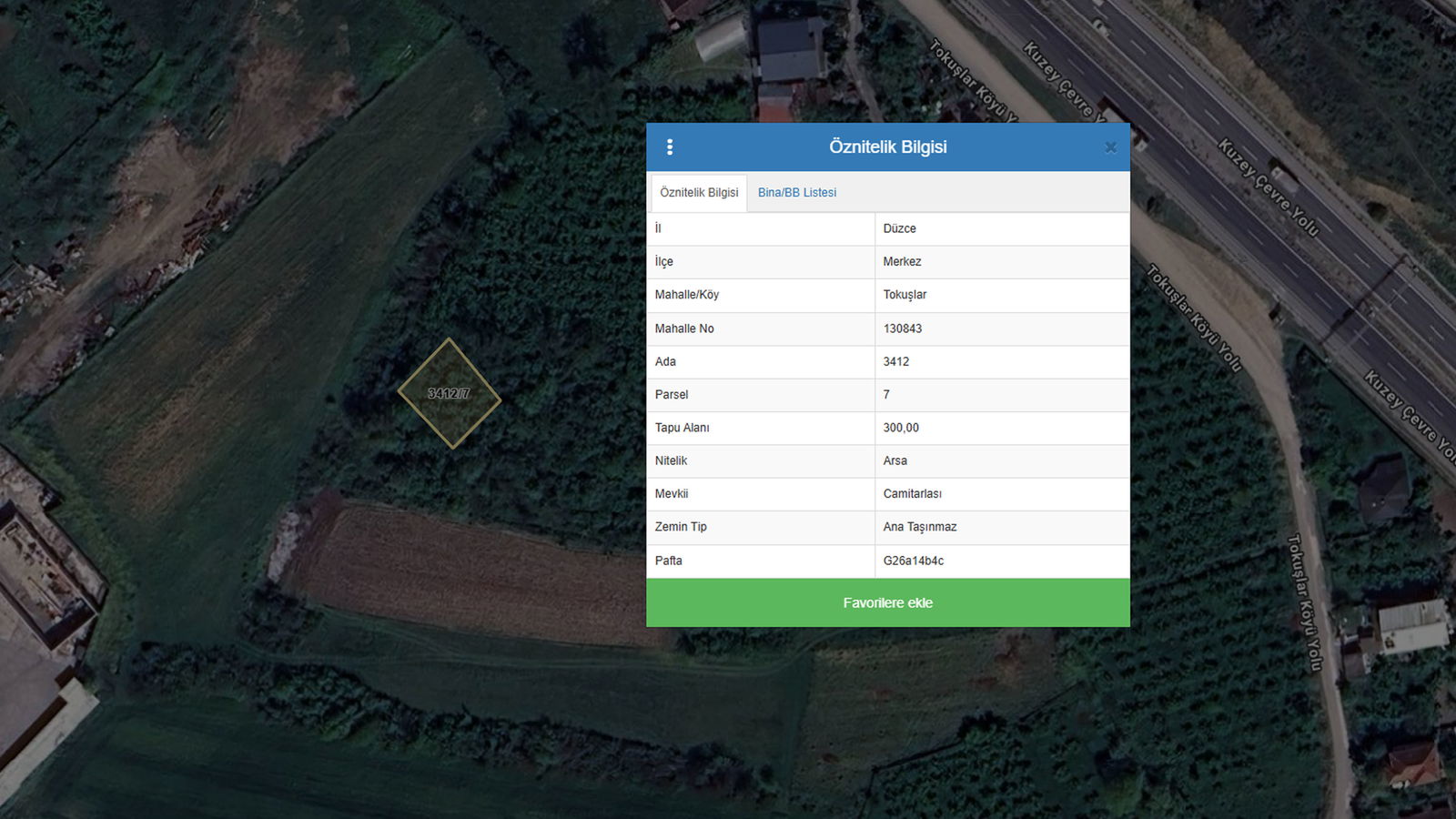Screen dimensions: 1456x819
Task: Select the Pafta code G26a14b4c
Action: pyautogui.click(x=913, y=561)
